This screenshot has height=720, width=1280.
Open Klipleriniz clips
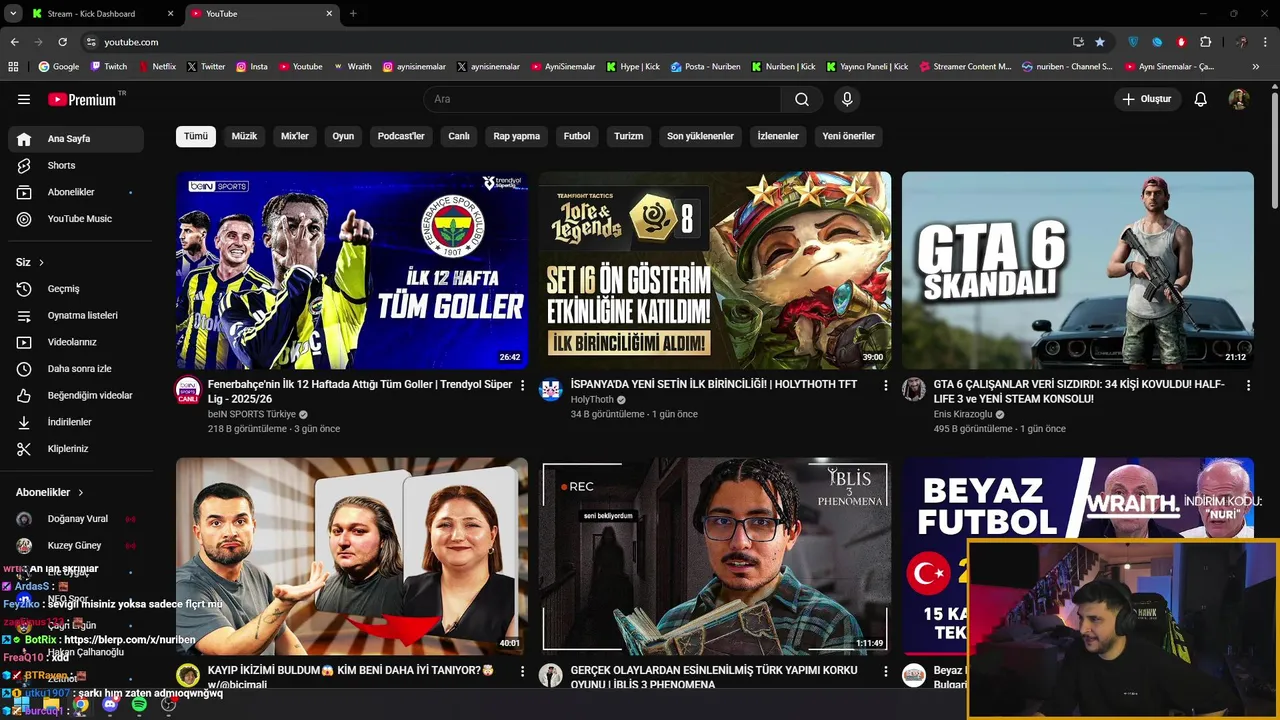click(76, 449)
